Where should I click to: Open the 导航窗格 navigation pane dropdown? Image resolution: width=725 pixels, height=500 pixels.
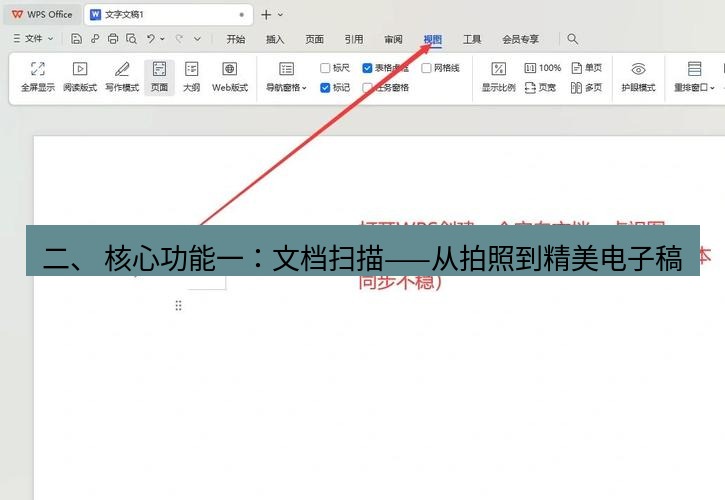point(286,77)
